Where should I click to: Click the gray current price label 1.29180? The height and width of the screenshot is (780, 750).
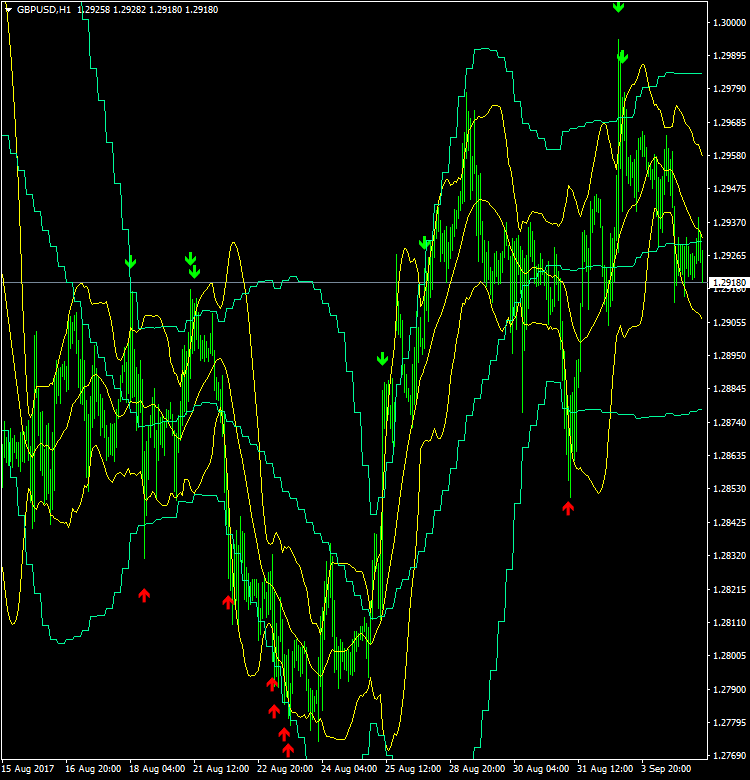click(729, 283)
